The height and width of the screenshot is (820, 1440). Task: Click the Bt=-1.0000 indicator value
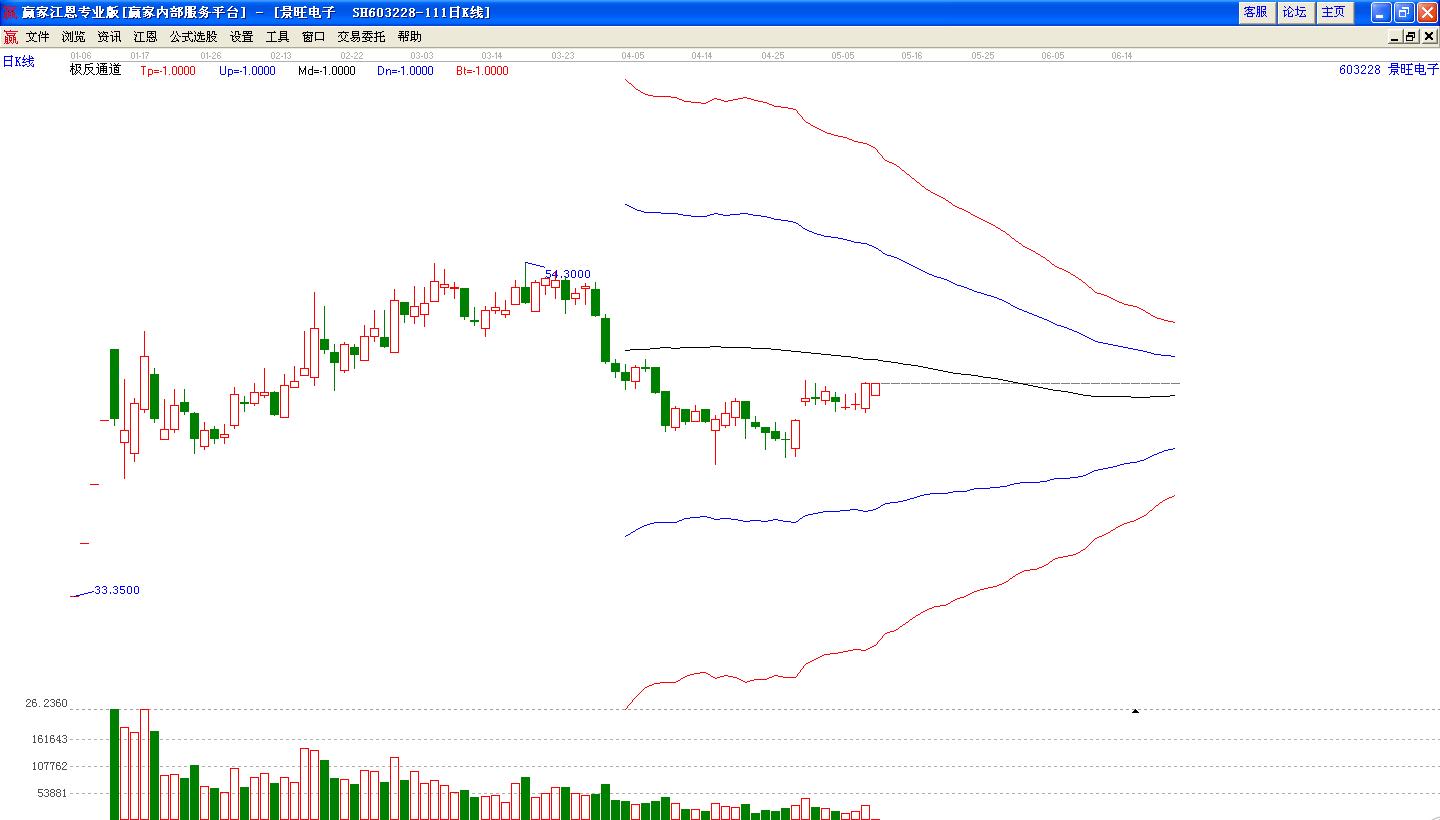[482, 71]
